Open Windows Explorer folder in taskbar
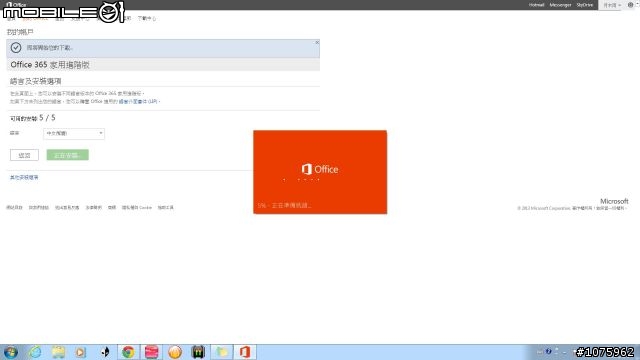This screenshot has height=360, width=640. point(58,352)
